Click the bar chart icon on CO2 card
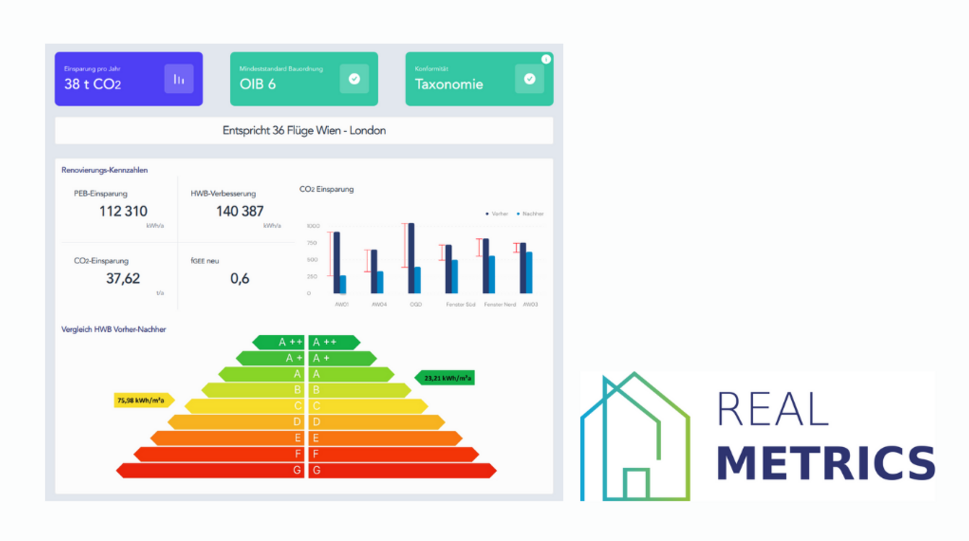The image size is (969, 541). tap(179, 79)
